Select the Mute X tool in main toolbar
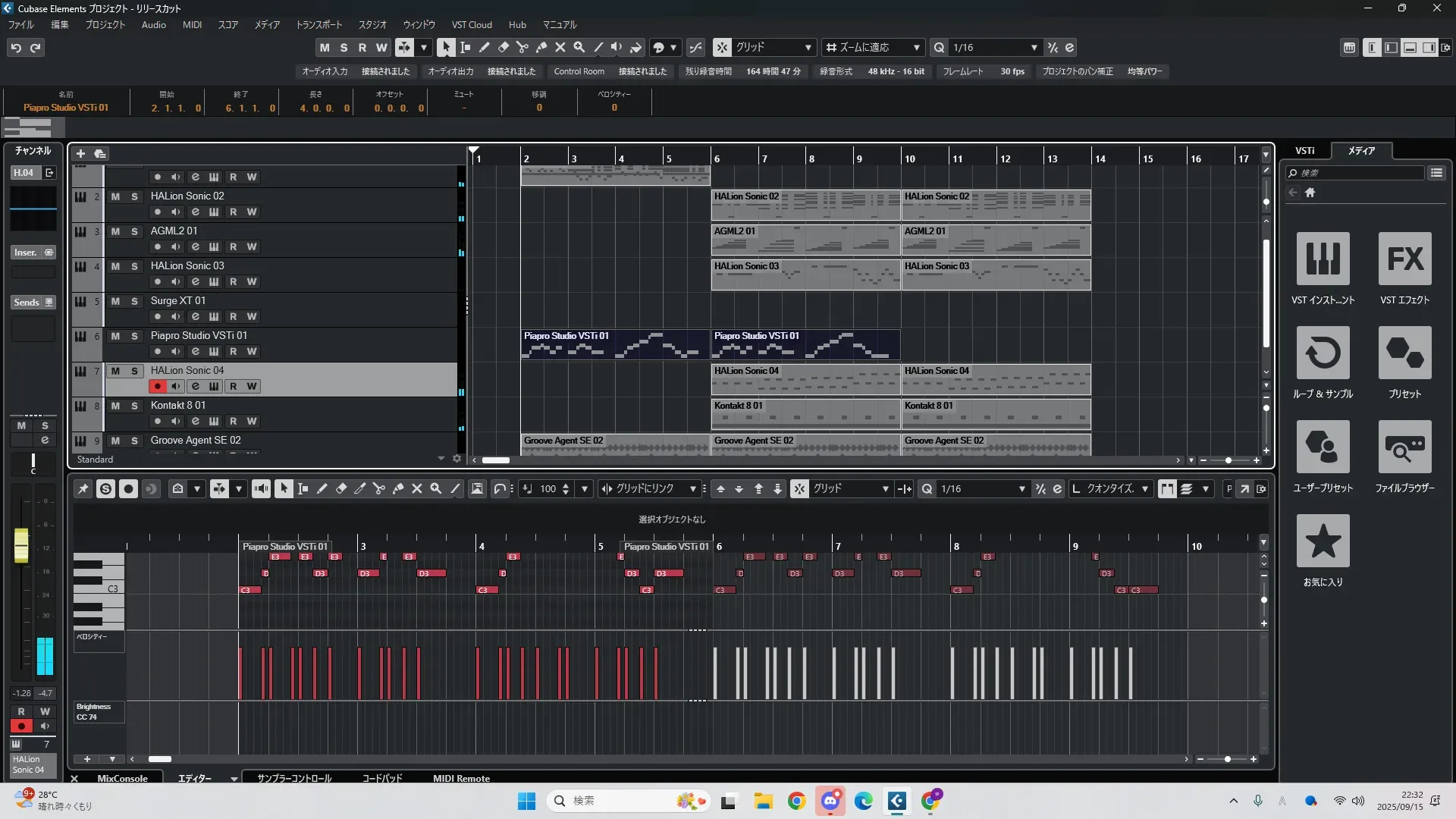 point(560,47)
